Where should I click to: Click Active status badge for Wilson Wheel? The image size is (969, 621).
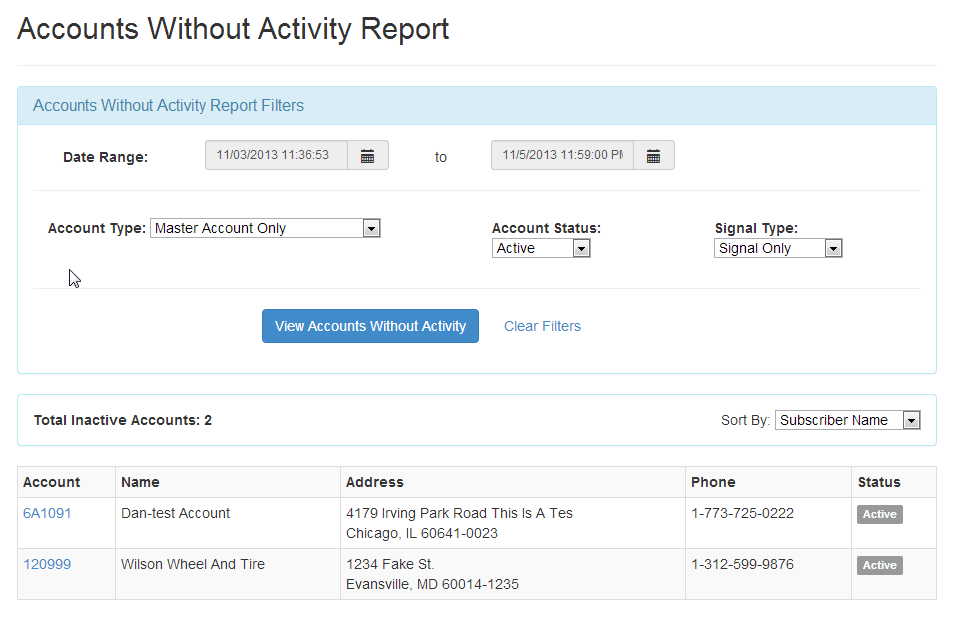pos(880,565)
